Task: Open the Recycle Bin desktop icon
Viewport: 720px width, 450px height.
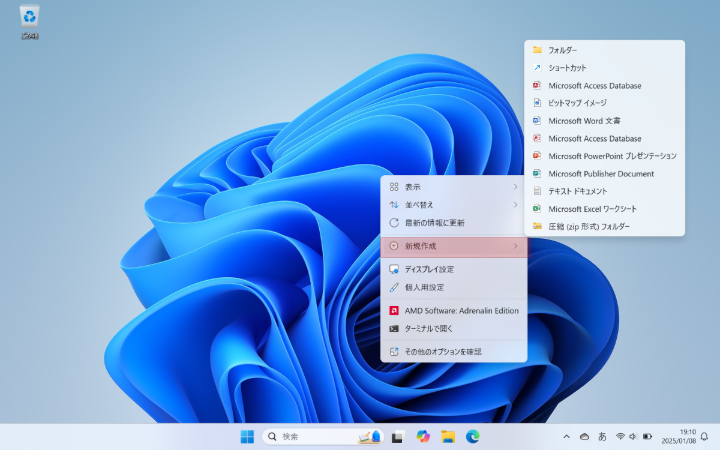Action: coord(30,20)
